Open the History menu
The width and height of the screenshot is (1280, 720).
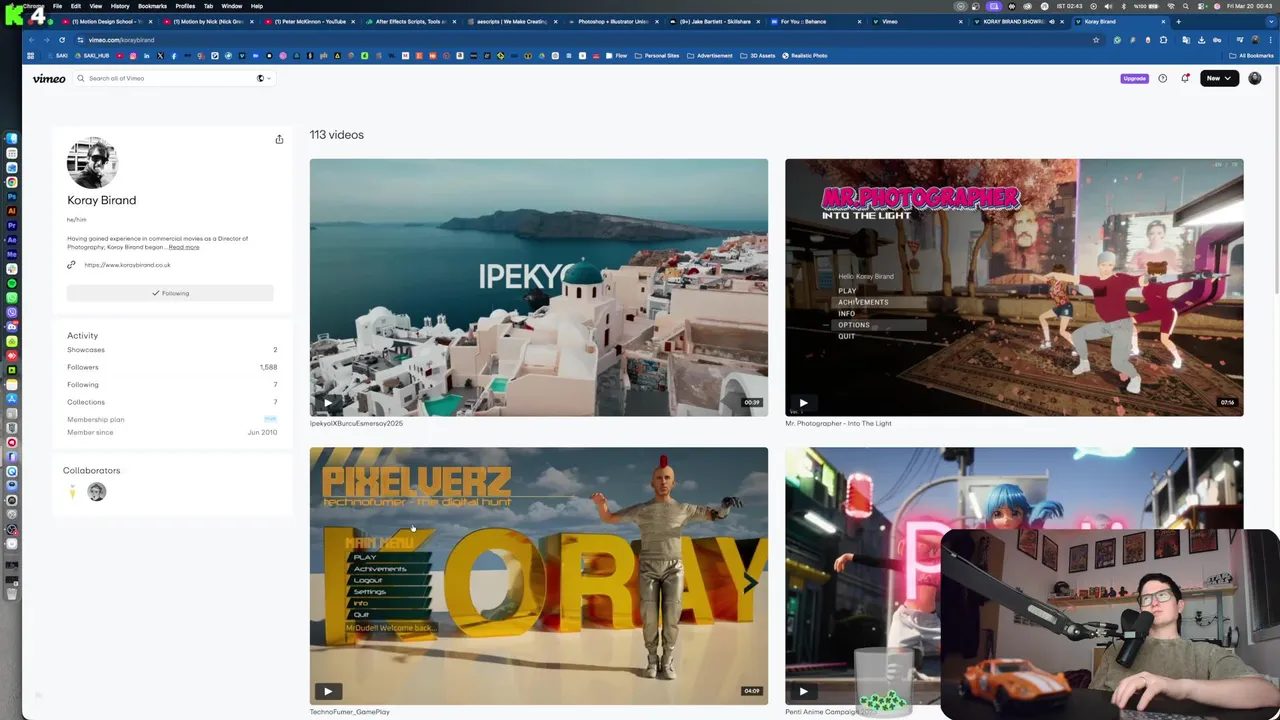tap(120, 6)
